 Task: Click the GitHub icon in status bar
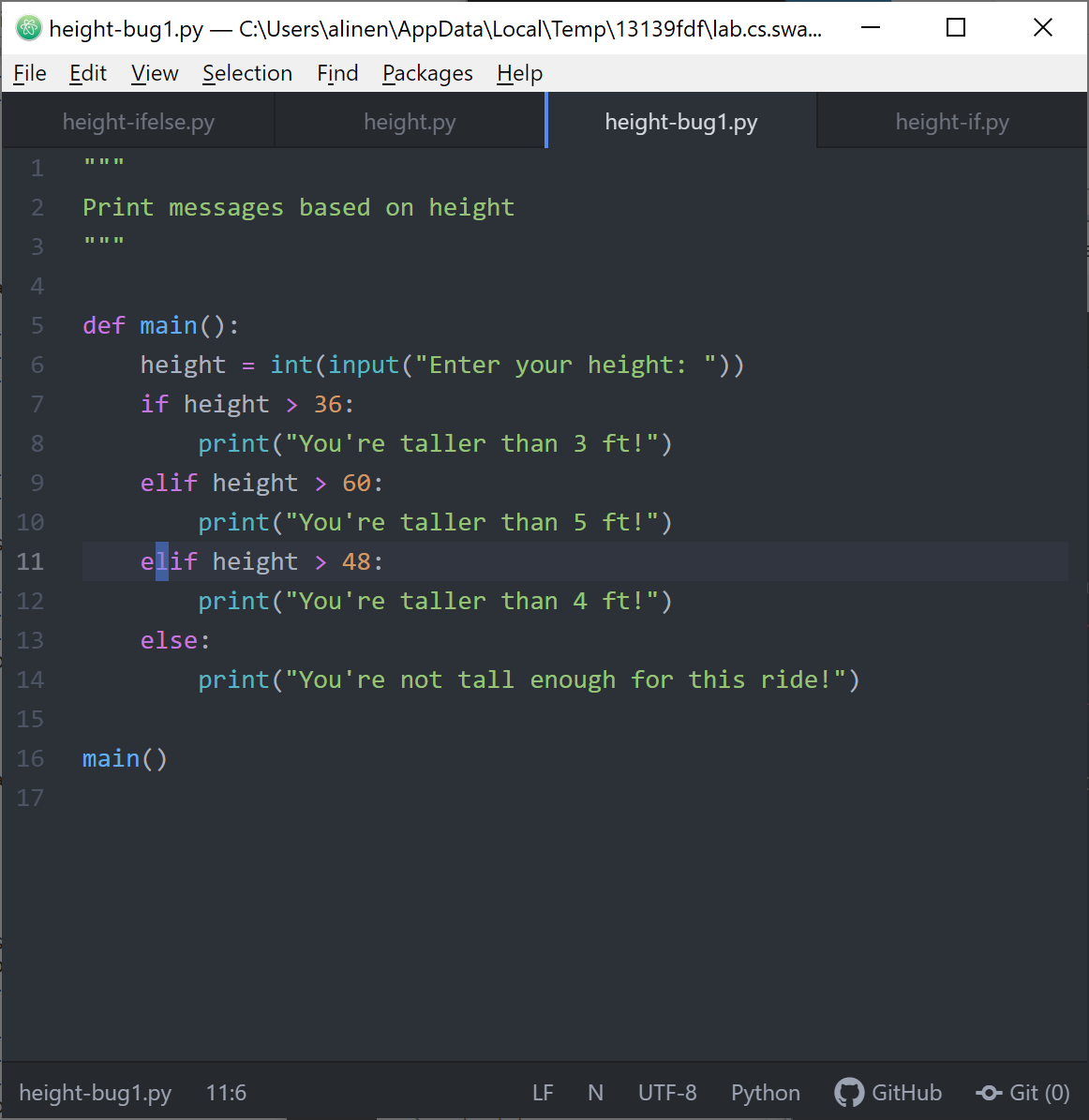(849, 1093)
